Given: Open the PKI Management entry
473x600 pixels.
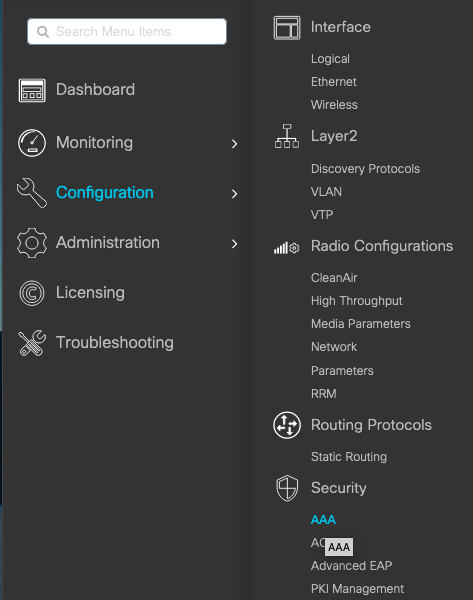Looking at the screenshot, I should point(357,589).
